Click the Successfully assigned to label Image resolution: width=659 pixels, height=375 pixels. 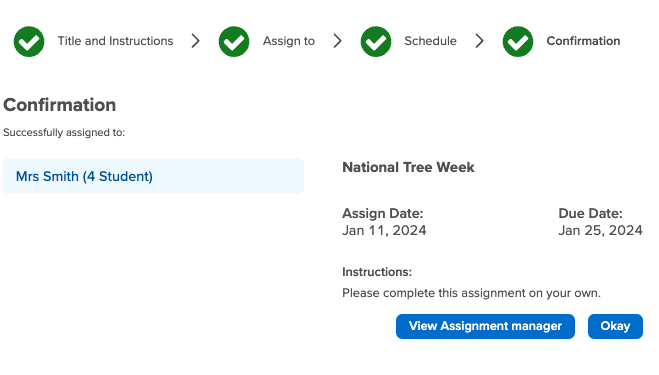64,132
